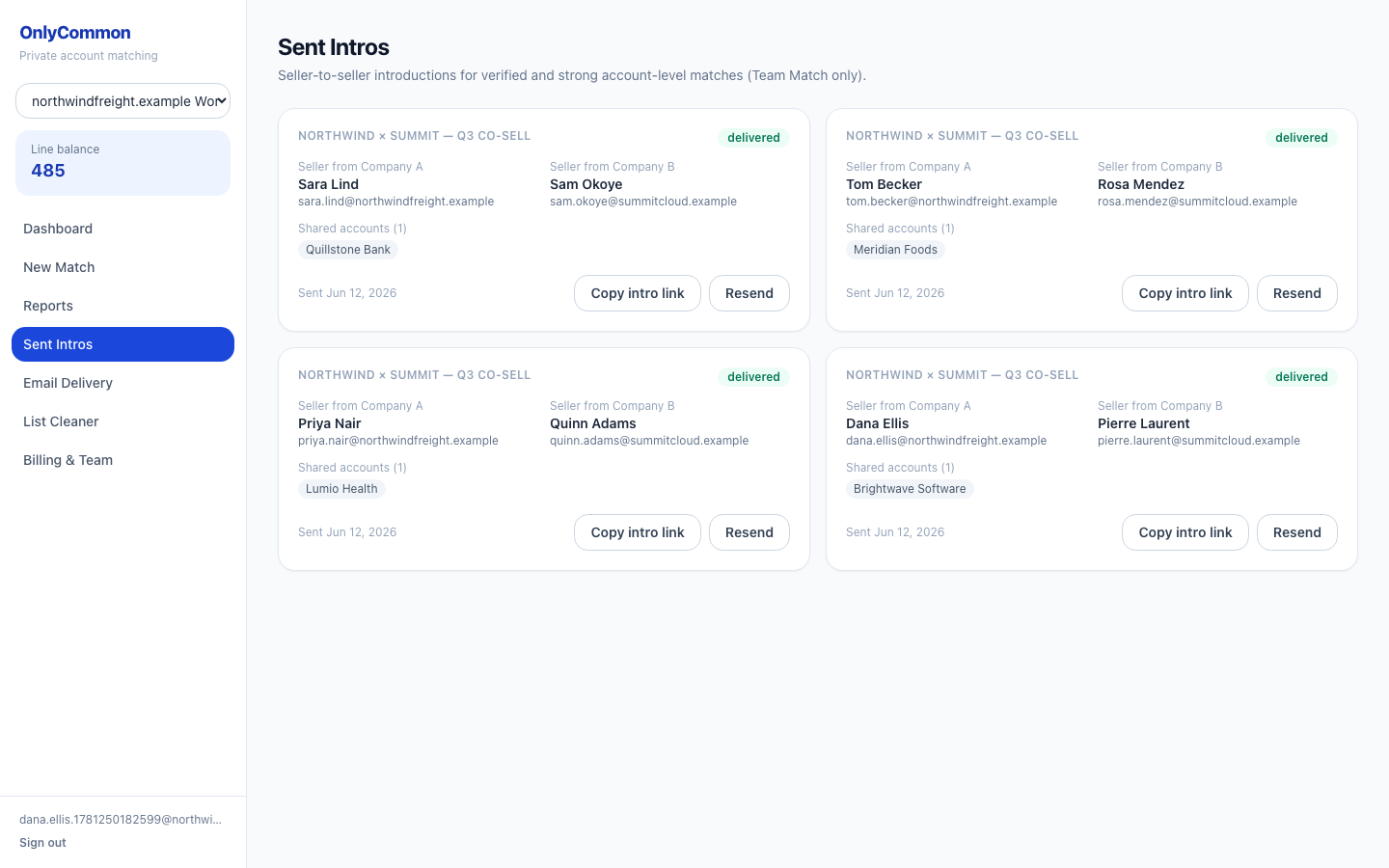This screenshot has height=868, width=1389.
Task: Click delivered badge on Tom Becker card
Action: pos(1301,138)
